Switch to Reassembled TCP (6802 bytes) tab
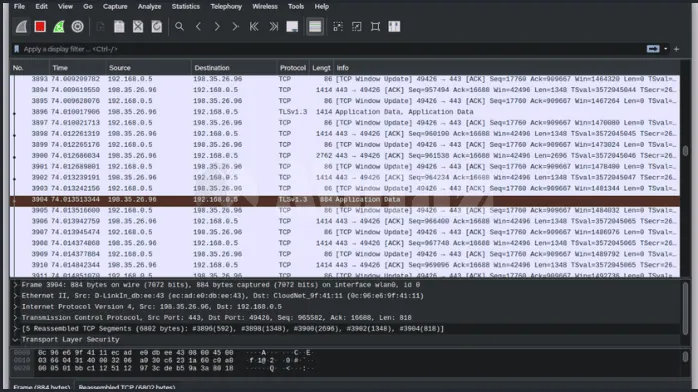The width and height of the screenshot is (698, 392). click(x=126, y=387)
